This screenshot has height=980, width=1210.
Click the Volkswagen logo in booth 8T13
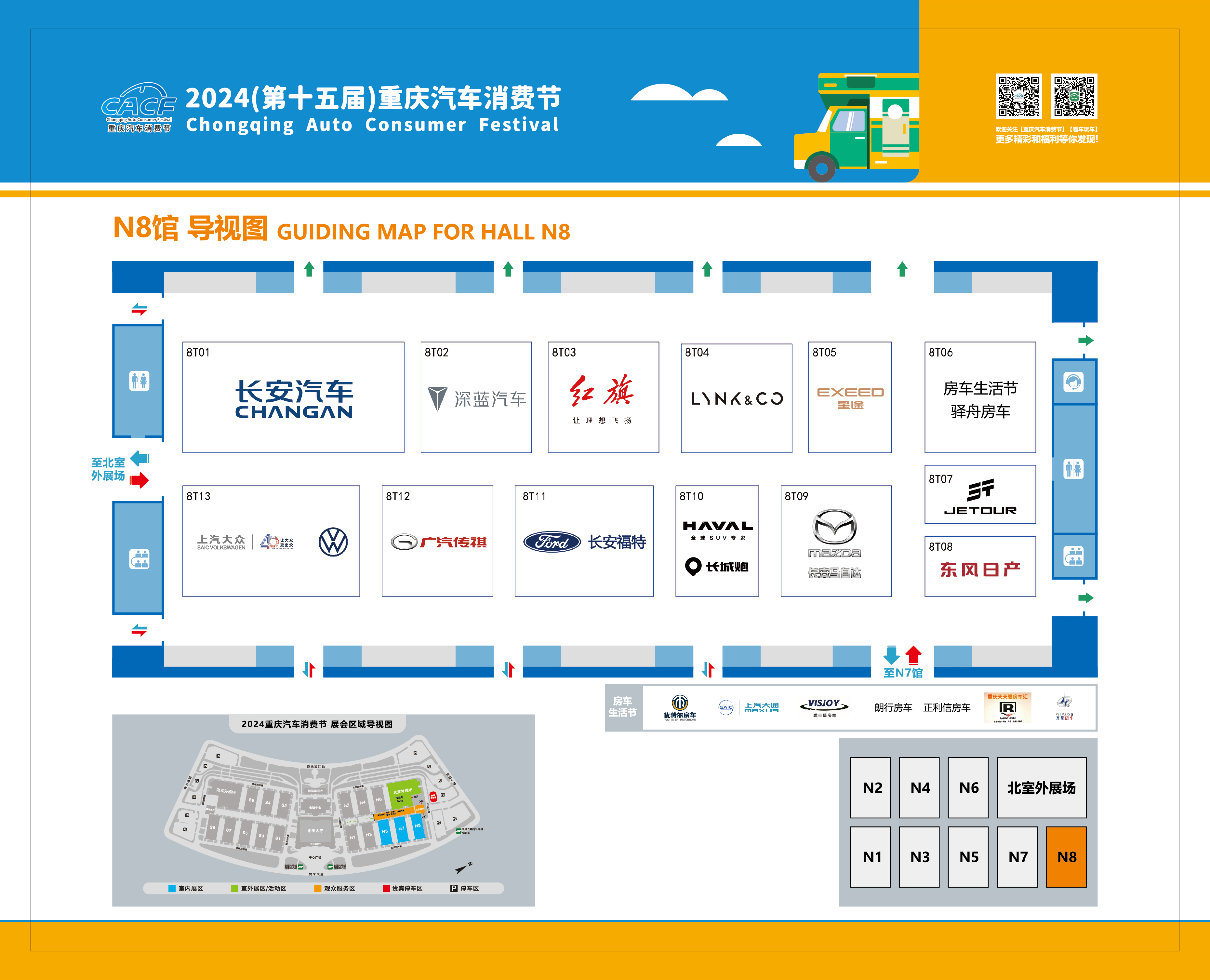click(x=333, y=542)
